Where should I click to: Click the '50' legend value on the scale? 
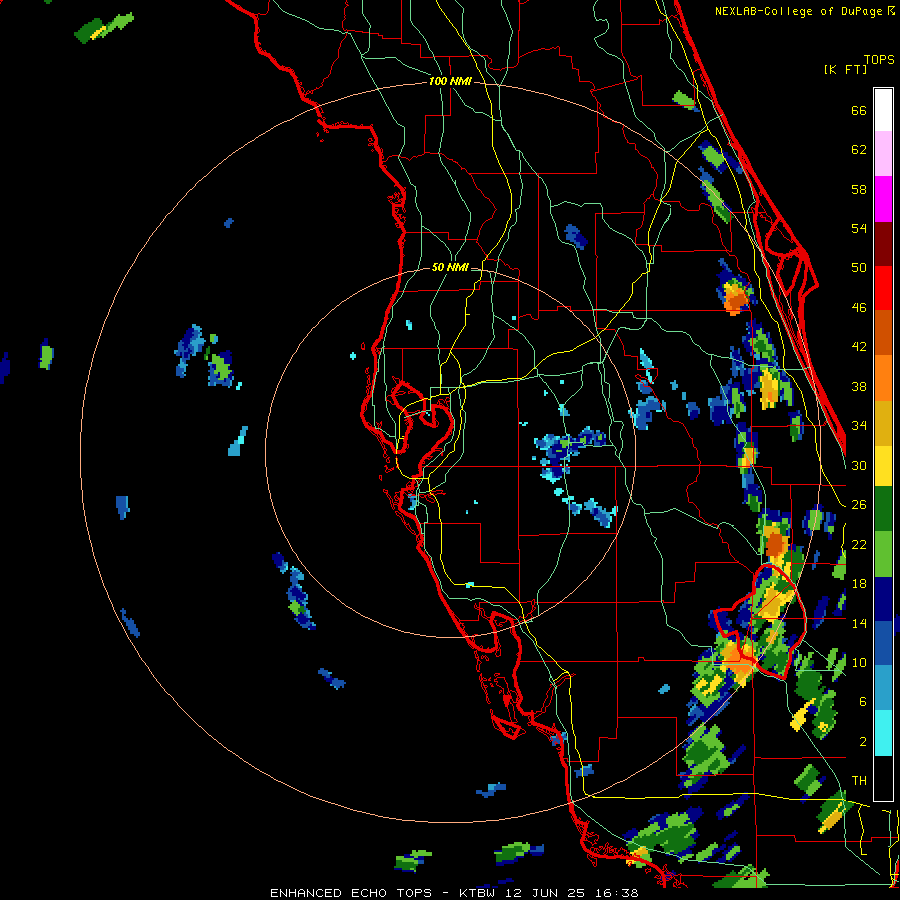click(859, 268)
